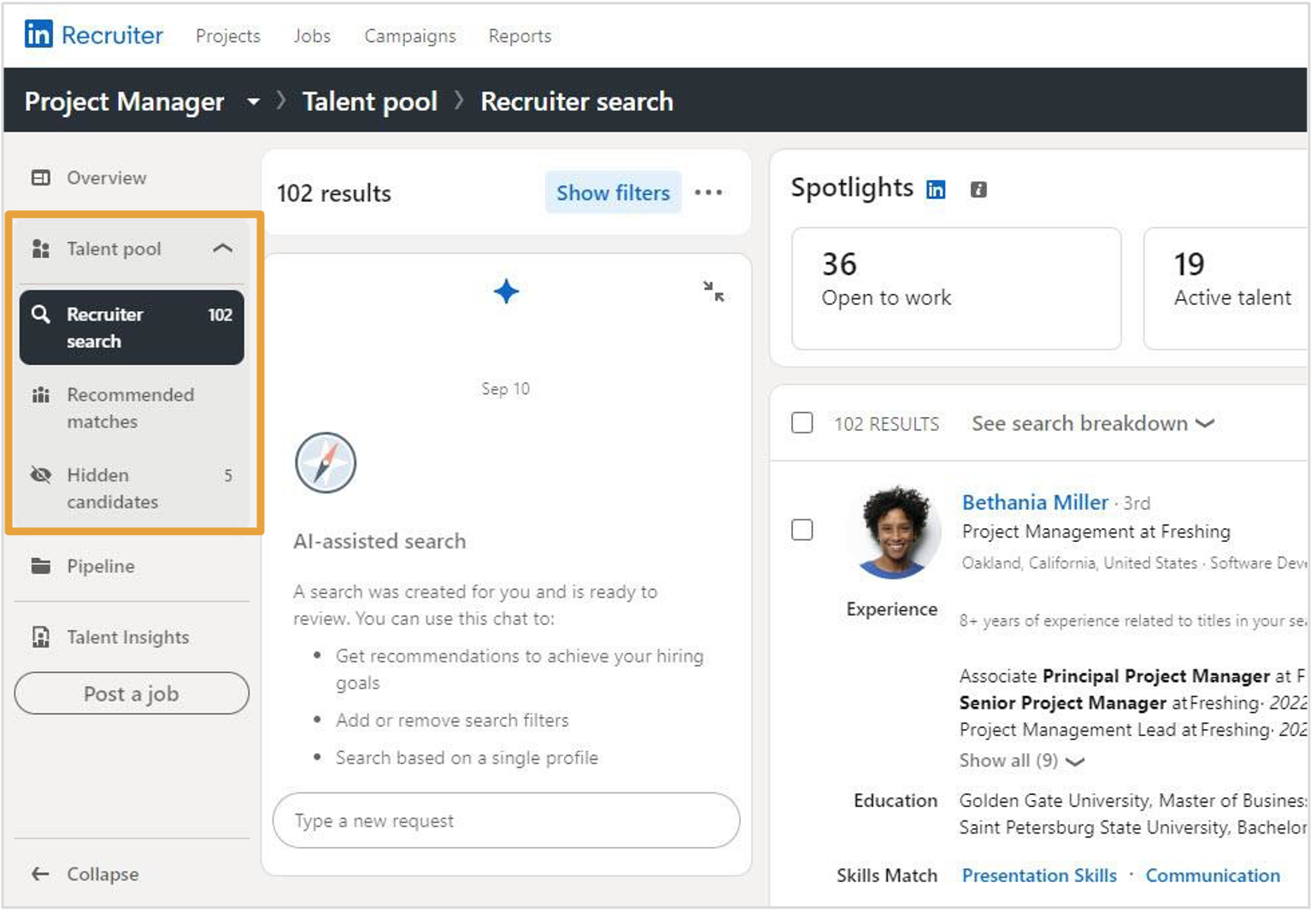Click the Post a job button
1316x912 pixels.
[x=132, y=693]
